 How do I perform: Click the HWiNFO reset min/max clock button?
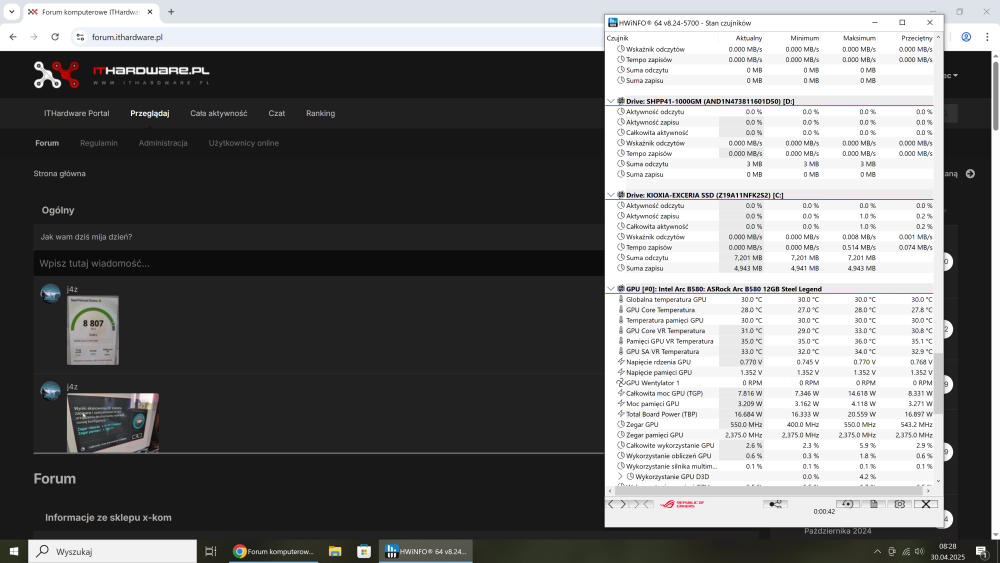(x=844, y=504)
